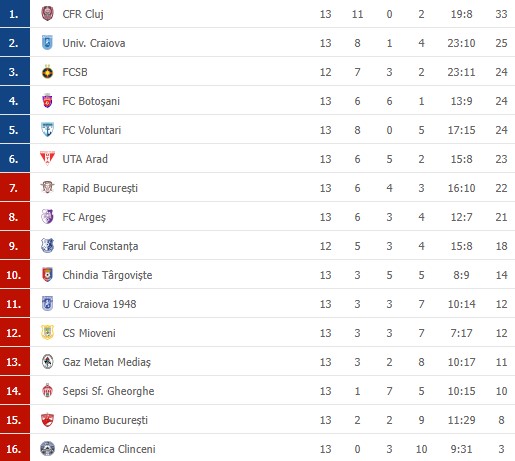The image size is (515, 461).
Task: Open the Sepsi Sf. Gheorghe team link
Action: point(108,391)
